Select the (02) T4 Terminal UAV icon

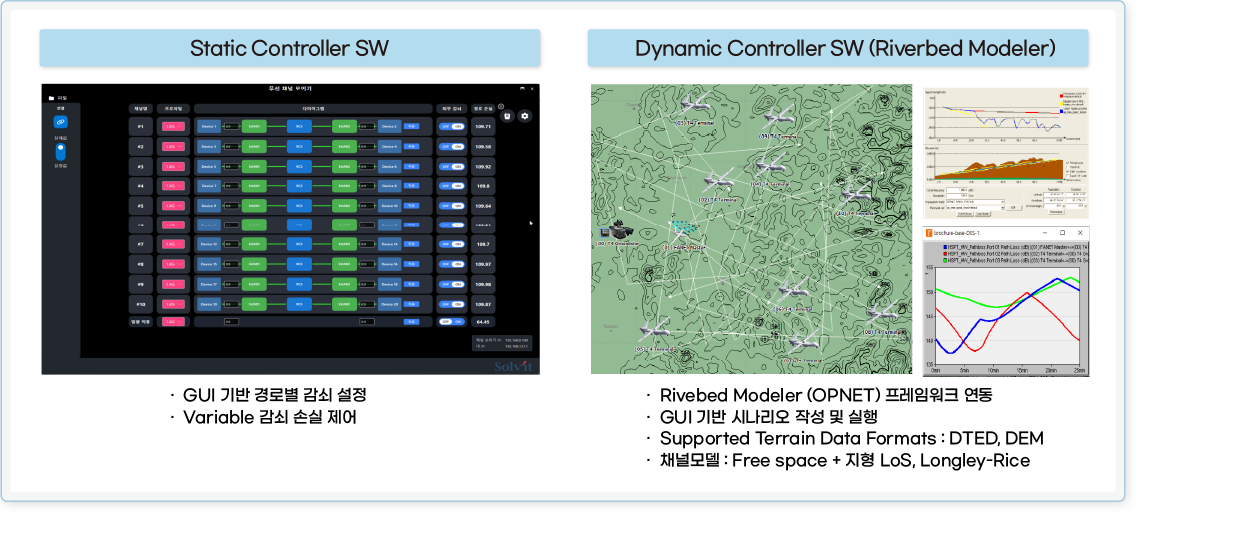718,181
